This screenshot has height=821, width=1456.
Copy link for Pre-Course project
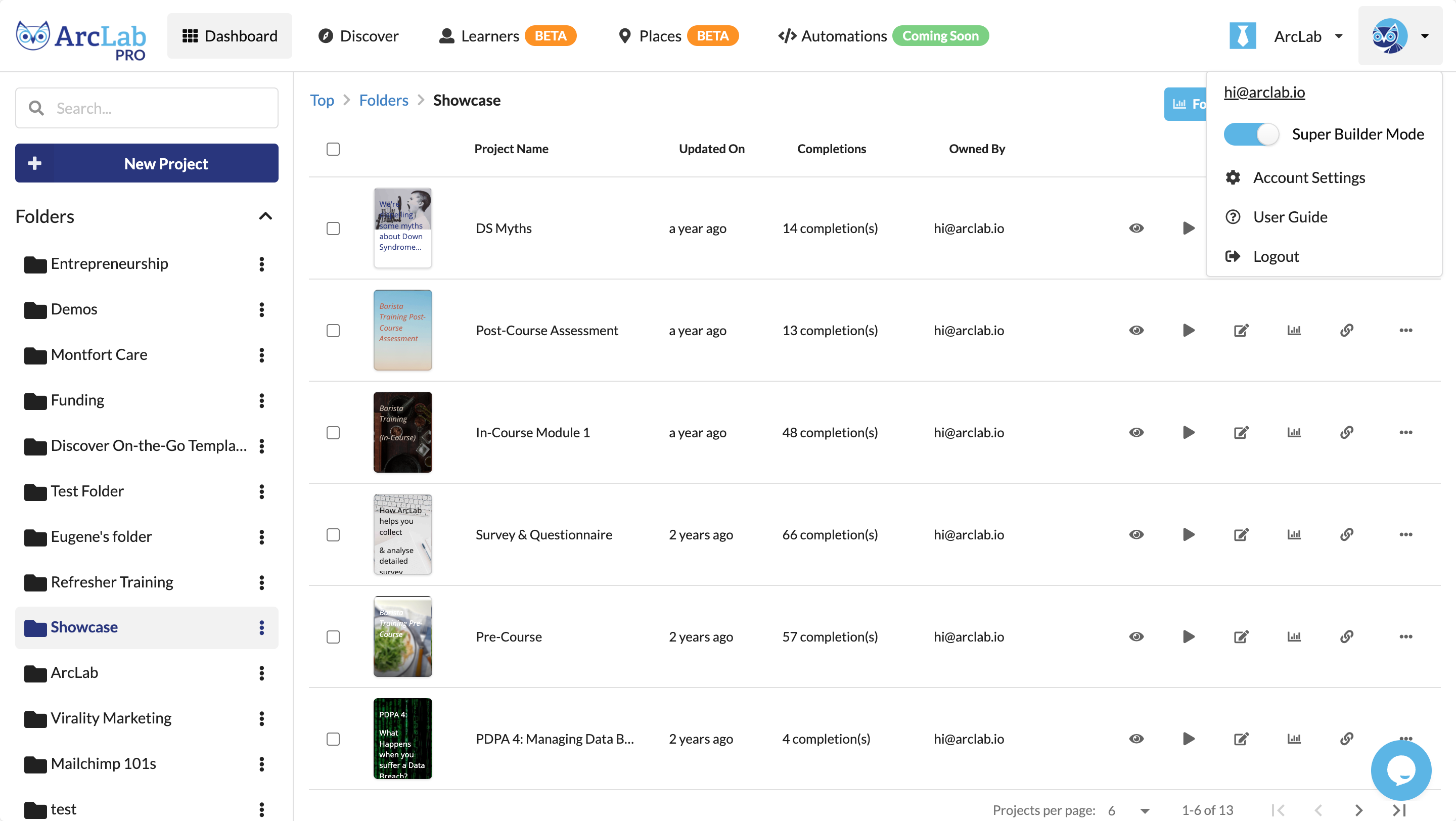coord(1347,636)
